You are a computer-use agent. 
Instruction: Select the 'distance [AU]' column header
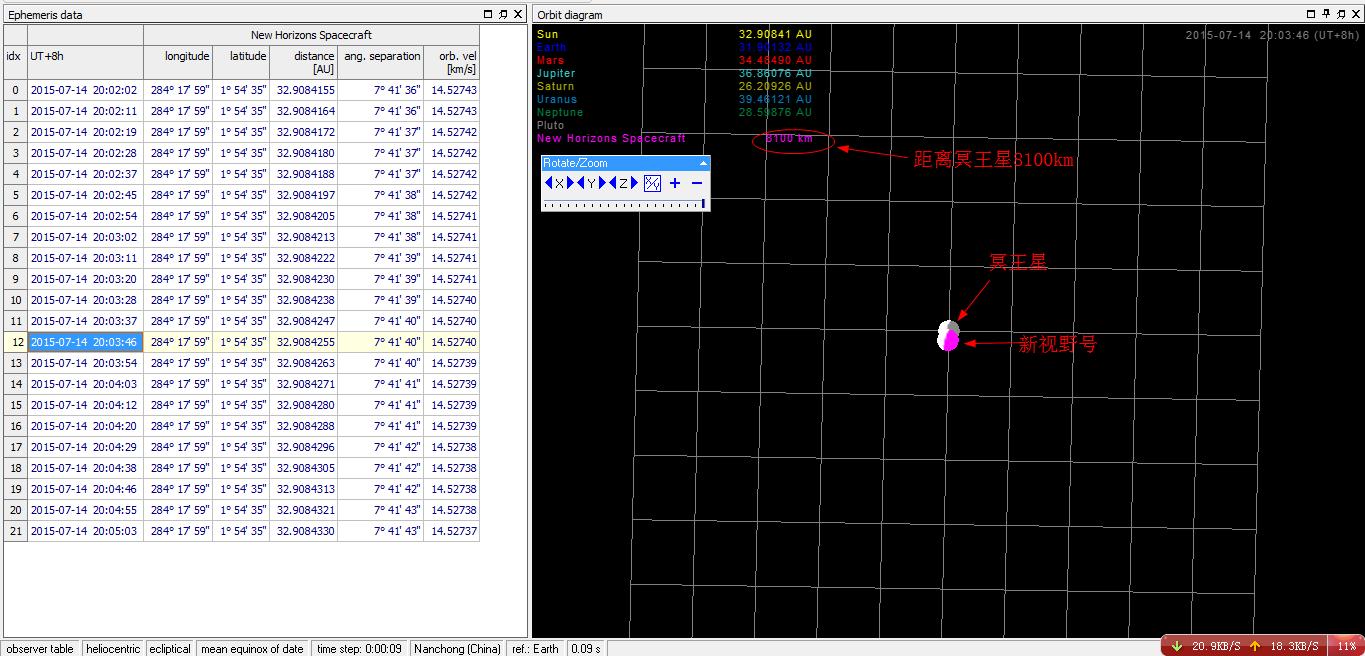[x=304, y=62]
